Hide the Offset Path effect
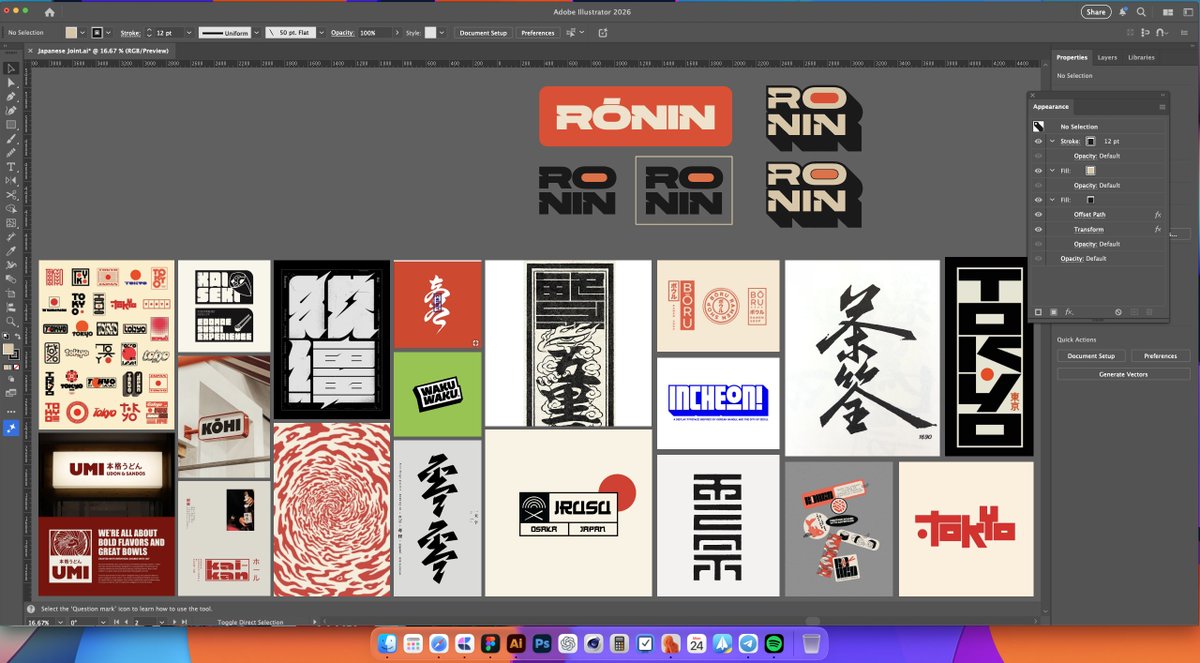1200x663 pixels. (x=1039, y=214)
